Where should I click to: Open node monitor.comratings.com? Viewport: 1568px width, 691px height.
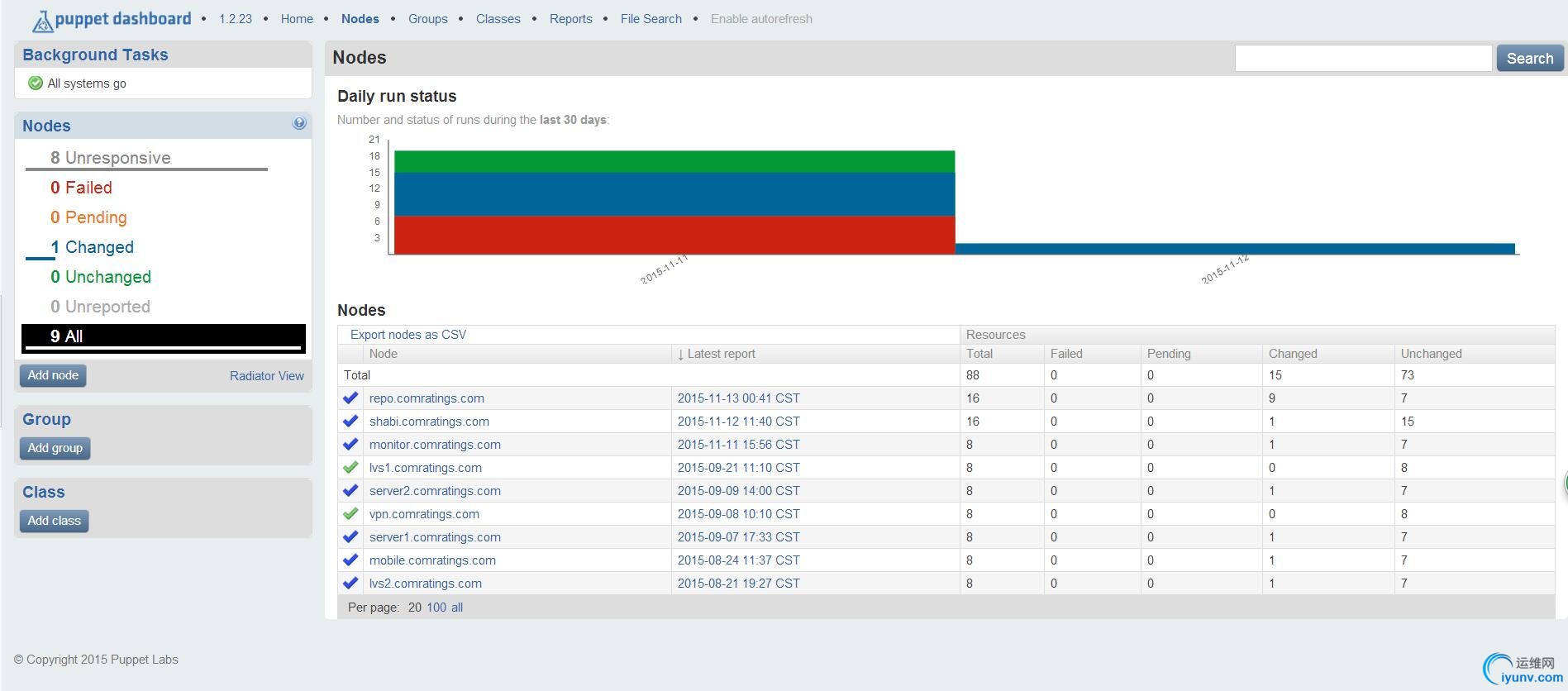click(x=435, y=445)
